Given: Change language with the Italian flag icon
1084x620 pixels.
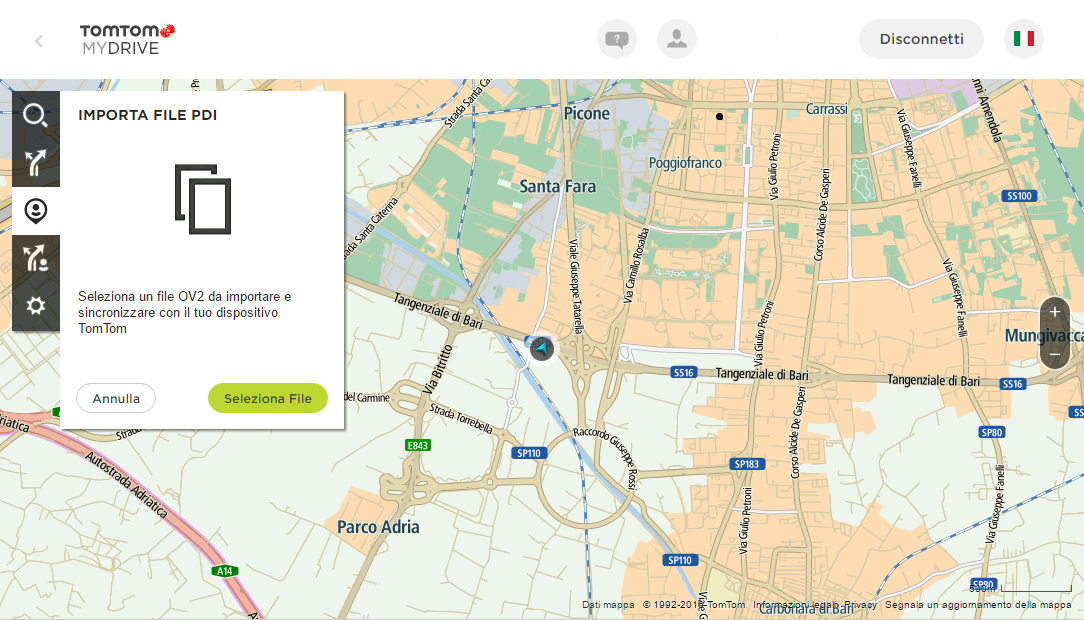Looking at the screenshot, I should (1024, 39).
